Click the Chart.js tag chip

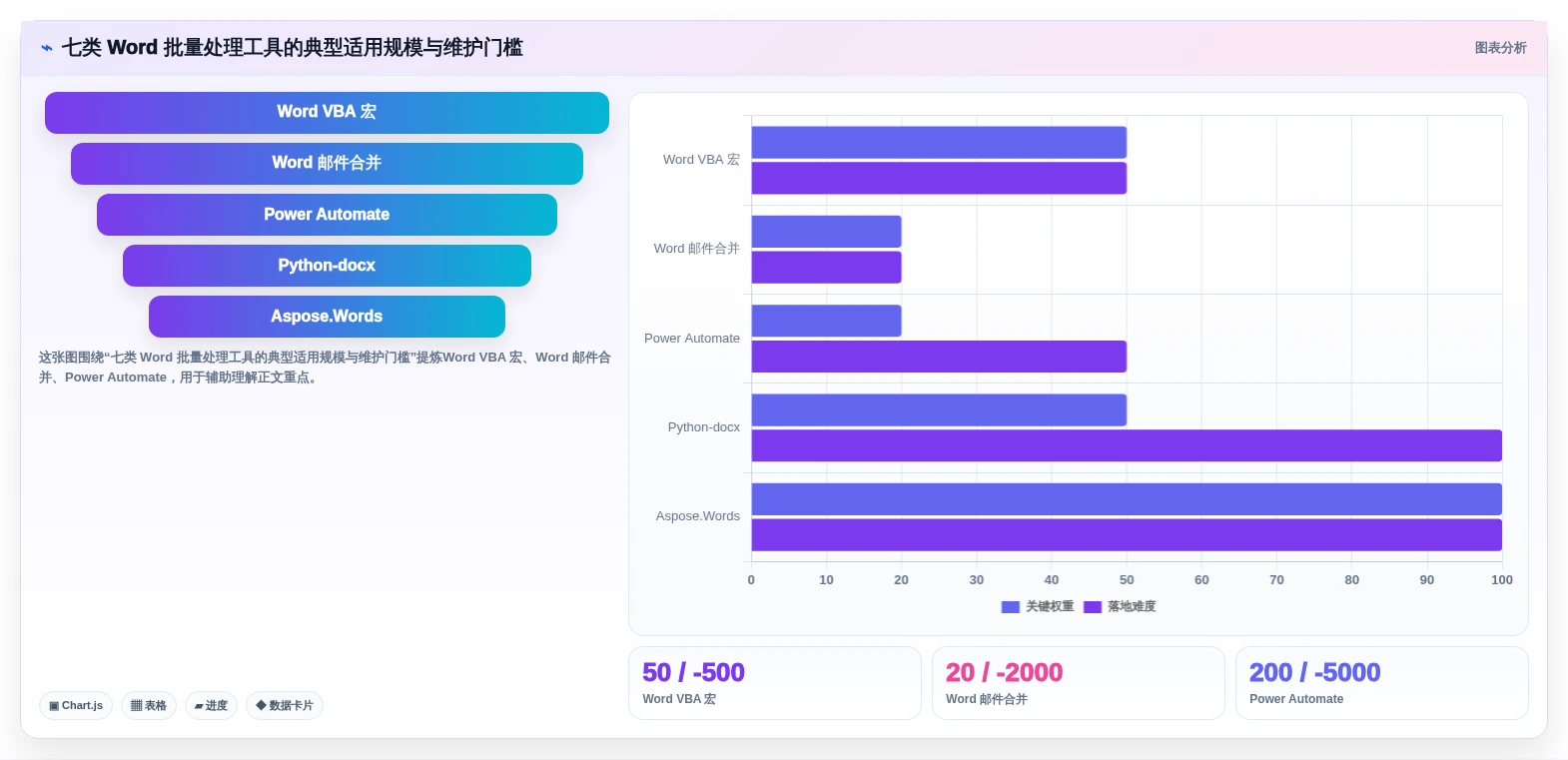coord(76,705)
